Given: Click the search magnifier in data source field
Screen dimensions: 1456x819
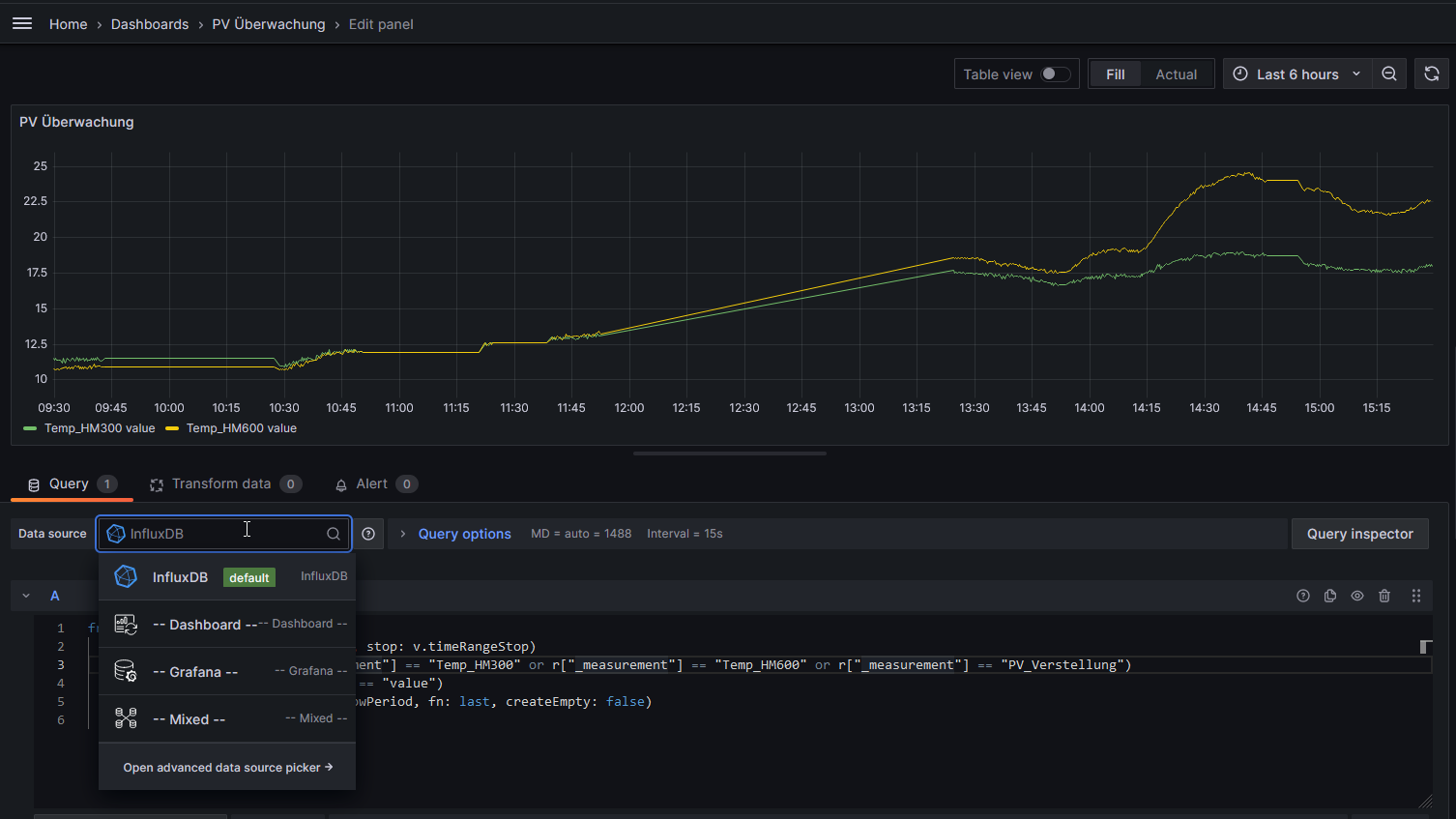Looking at the screenshot, I should (x=333, y=534).
